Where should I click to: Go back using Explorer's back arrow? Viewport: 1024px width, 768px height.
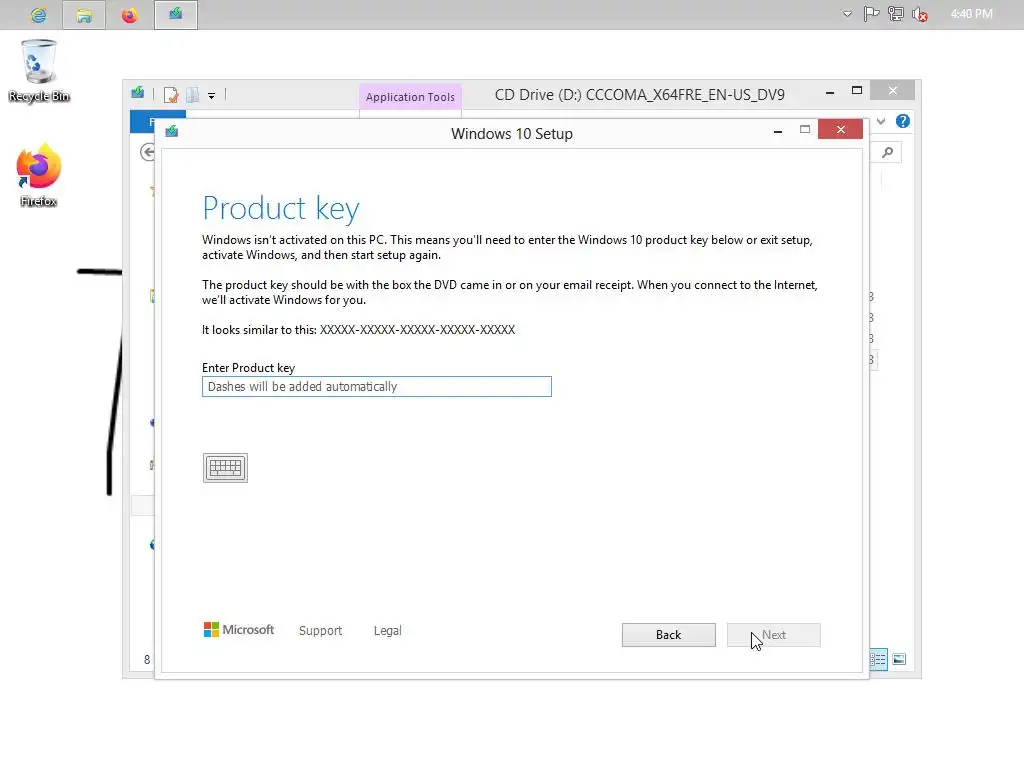pos(148,152)
